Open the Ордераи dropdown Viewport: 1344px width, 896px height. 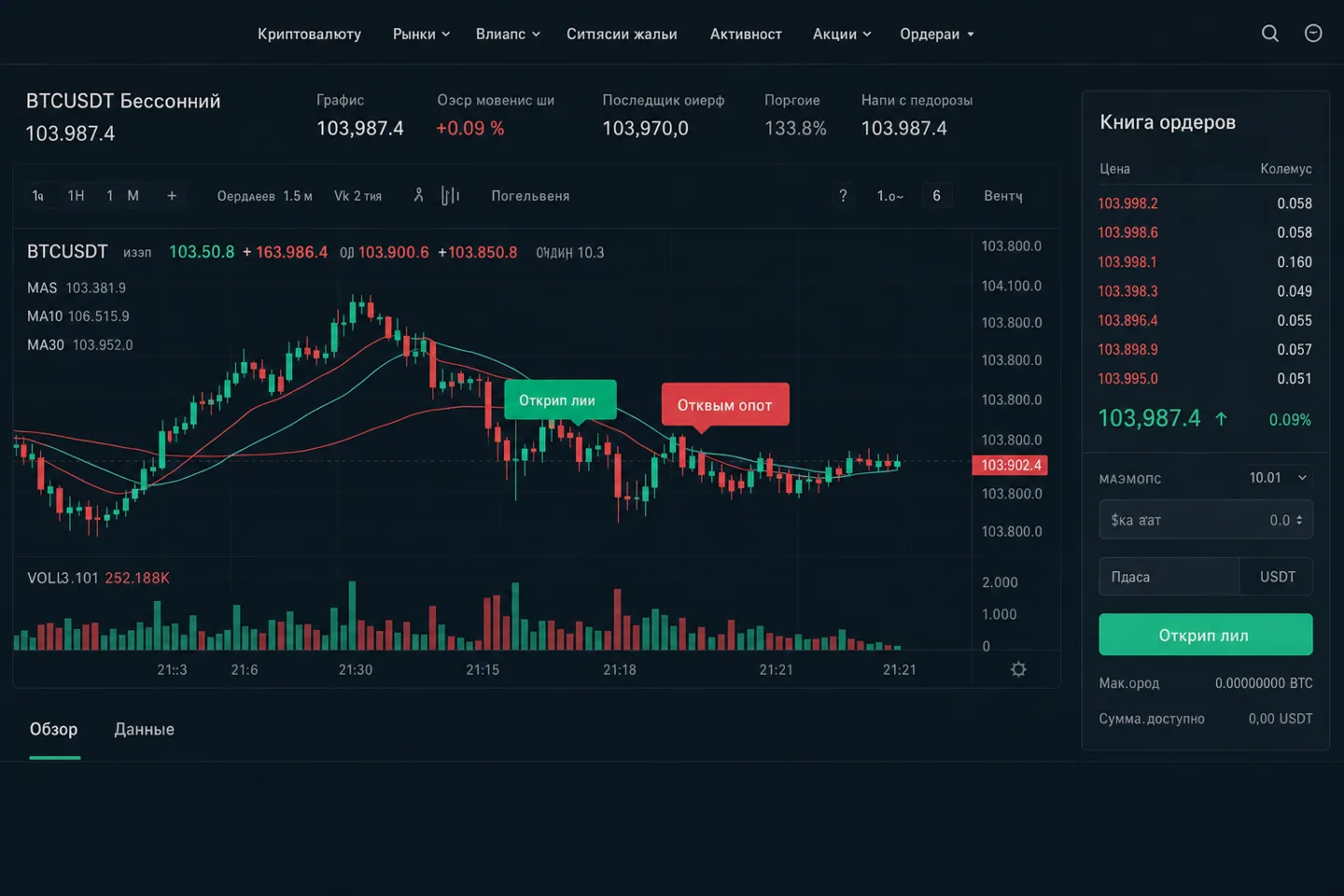point(937,34)
